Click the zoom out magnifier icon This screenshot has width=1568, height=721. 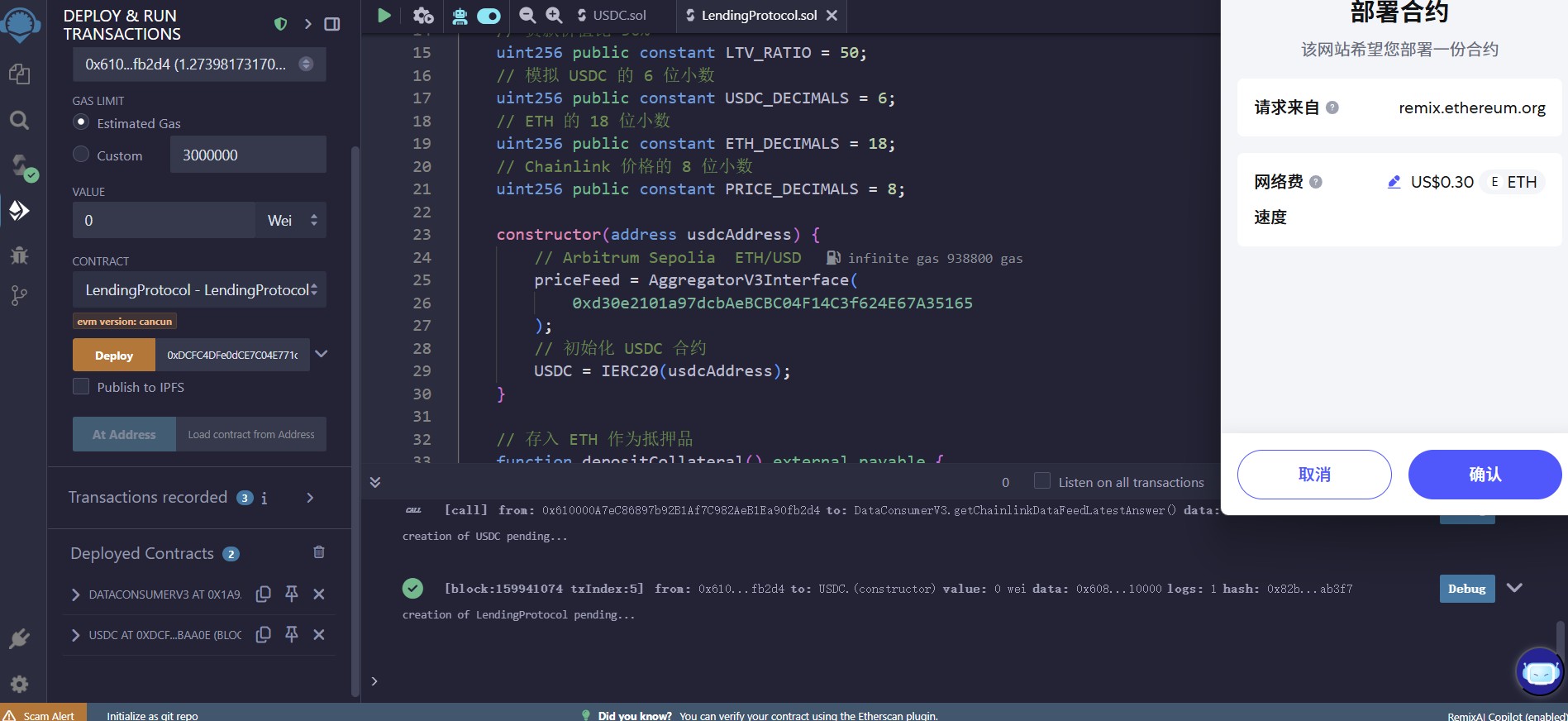tap(527, 15)
